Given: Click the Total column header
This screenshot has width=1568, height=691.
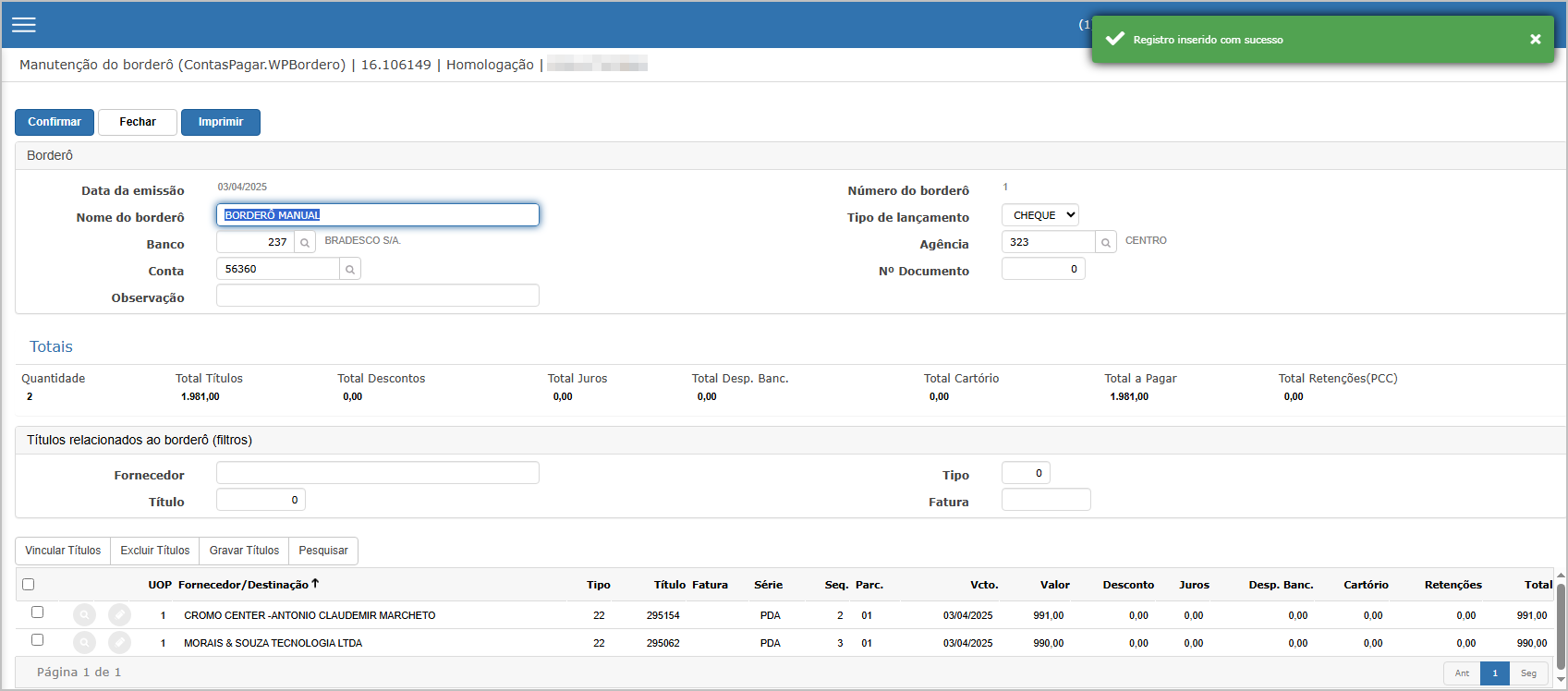Looking at the screenshot, I should point(1538,585).
